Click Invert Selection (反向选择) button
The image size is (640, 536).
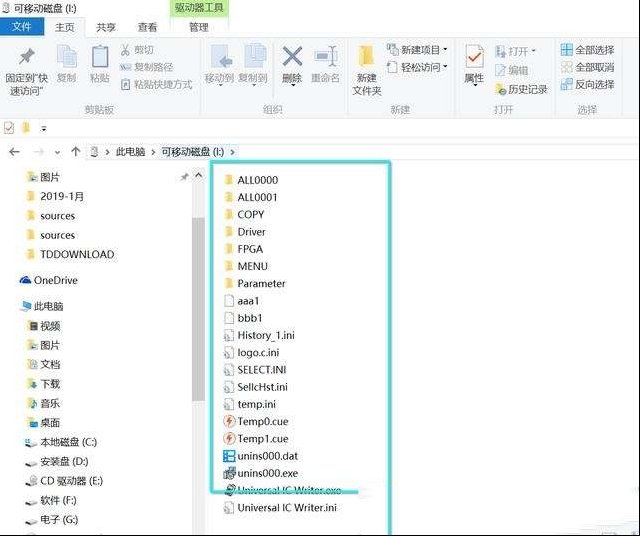[587, 84]
